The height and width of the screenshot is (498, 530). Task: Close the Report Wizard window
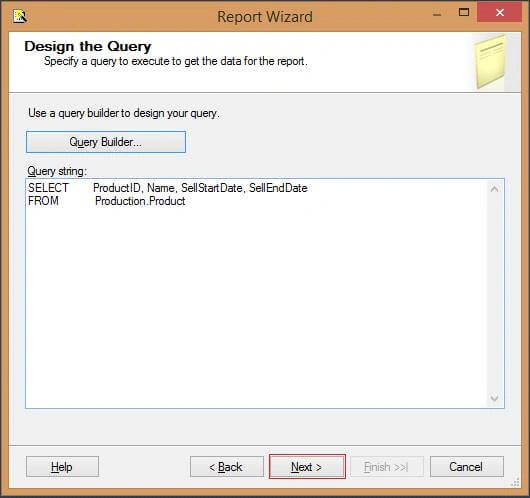tap(500, 13)
